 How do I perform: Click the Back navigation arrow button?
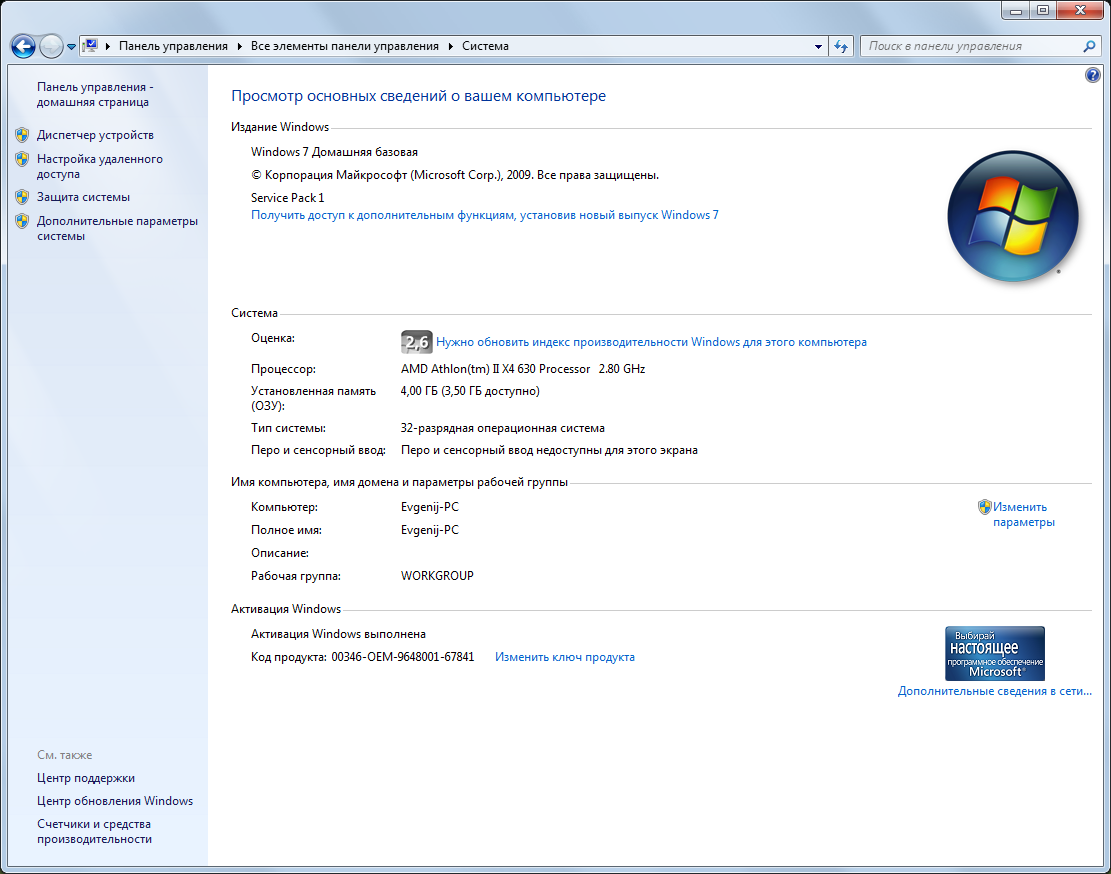23,46
